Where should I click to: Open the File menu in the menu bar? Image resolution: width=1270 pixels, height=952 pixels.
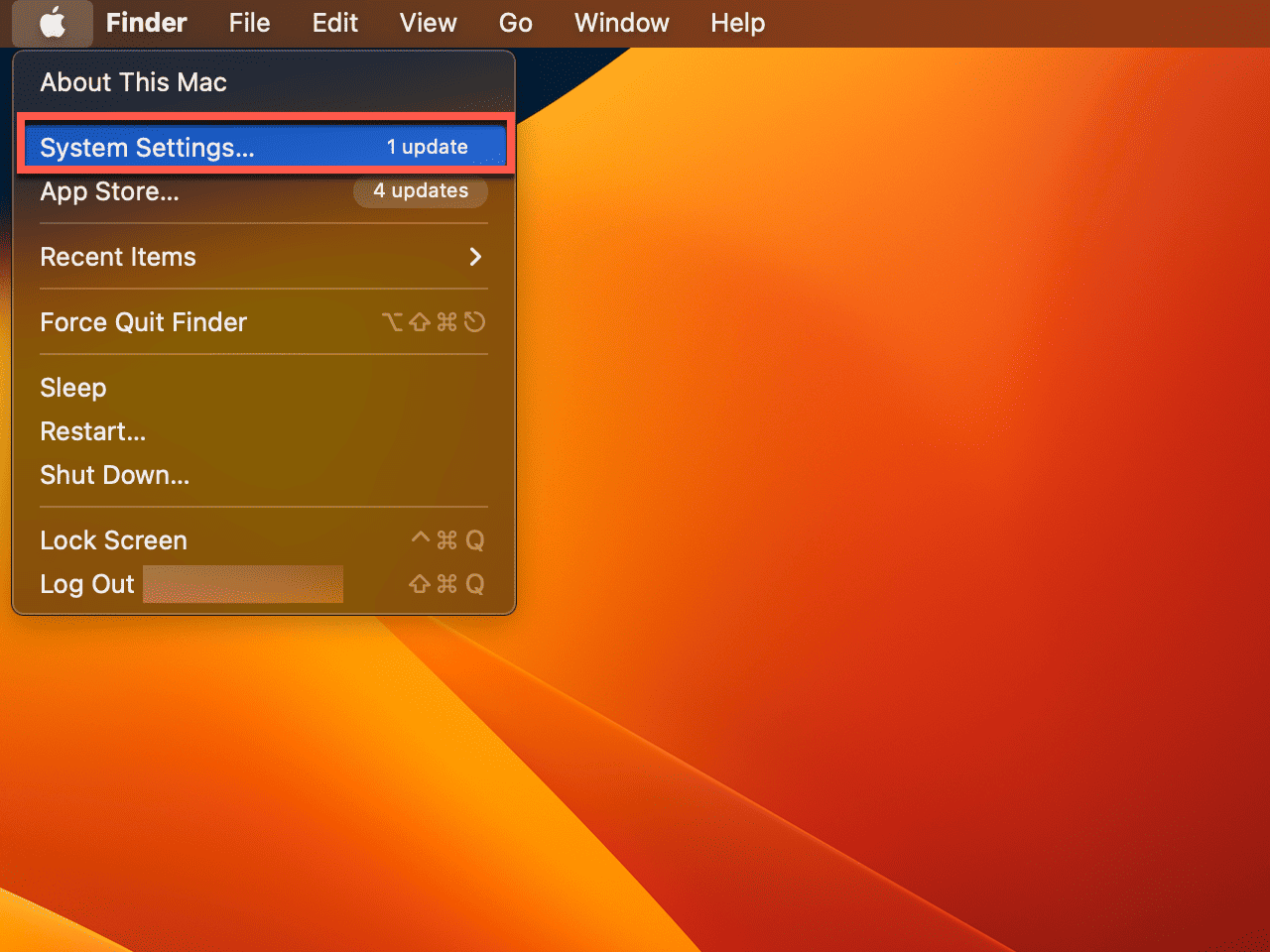(x=248, y=23)
